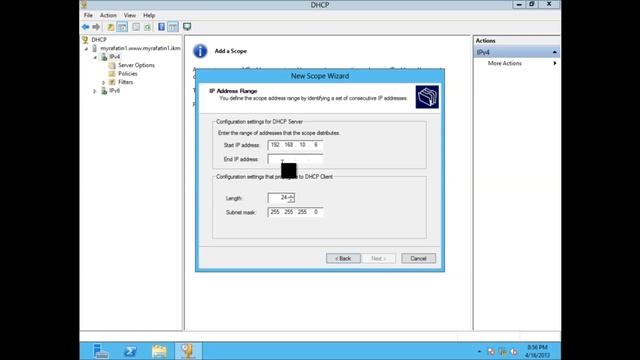Select Filters label in tree
Image resolution: width=640 pixels, height=360 pixels.
(x=125, y=82)
